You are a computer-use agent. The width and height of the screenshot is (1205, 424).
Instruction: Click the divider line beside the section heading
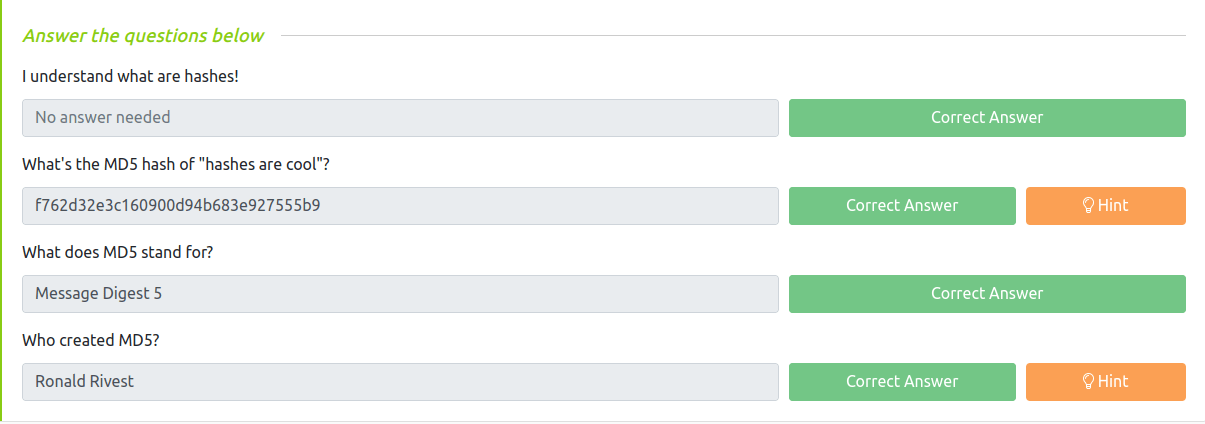[732, 36]
